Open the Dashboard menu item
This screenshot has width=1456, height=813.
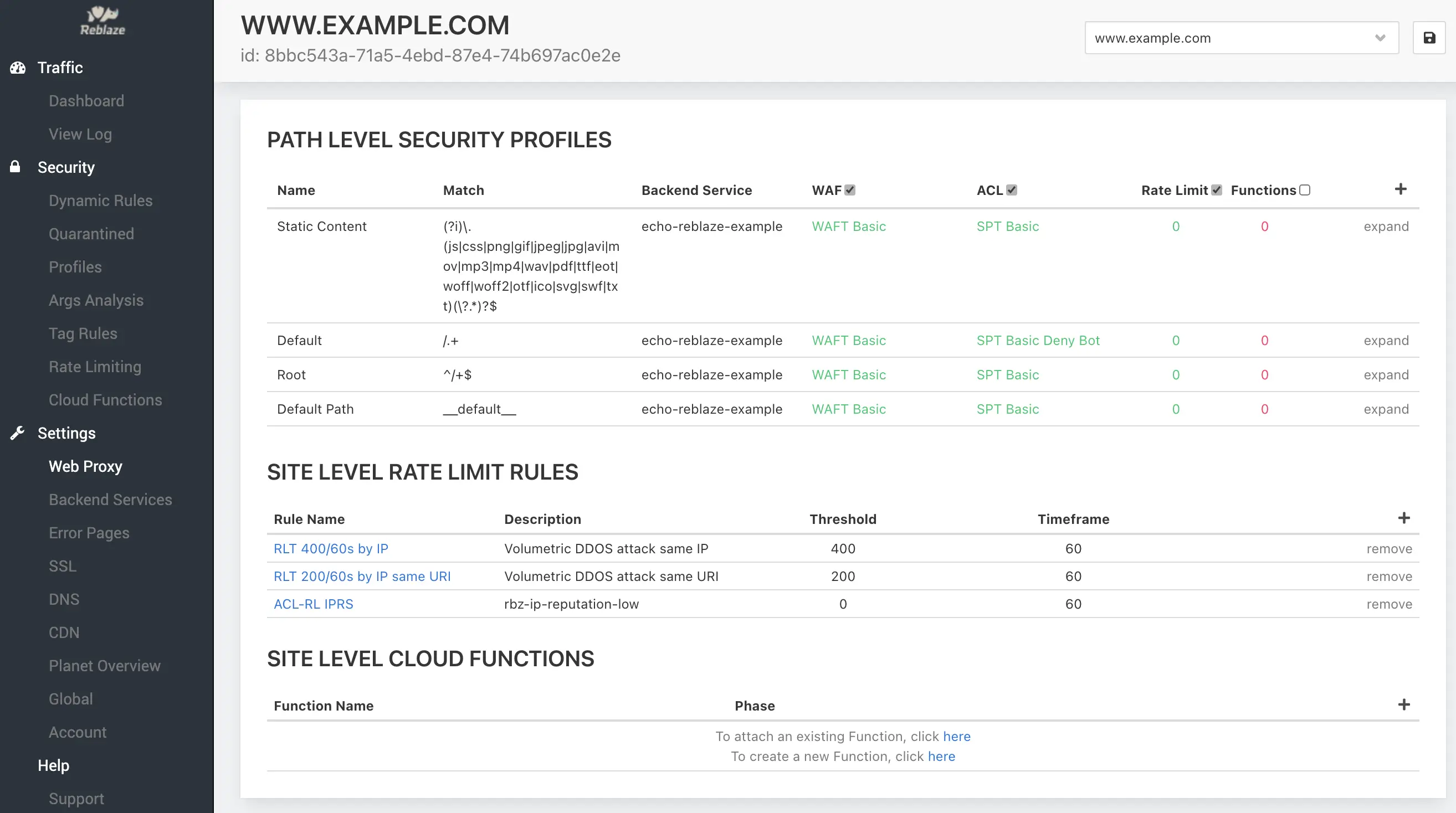tap(86, 101)
